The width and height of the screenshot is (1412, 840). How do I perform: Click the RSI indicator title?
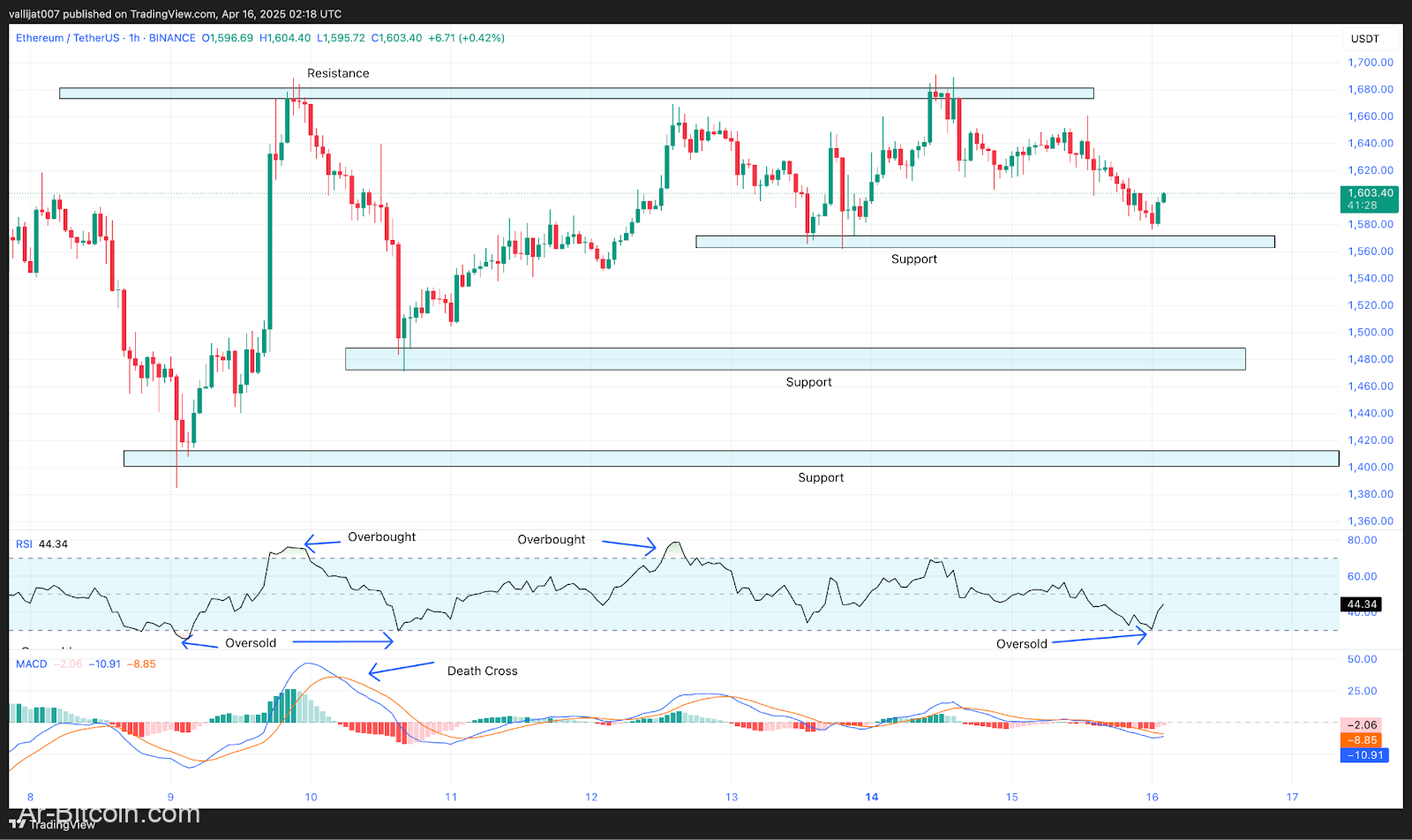click(24, 544)
